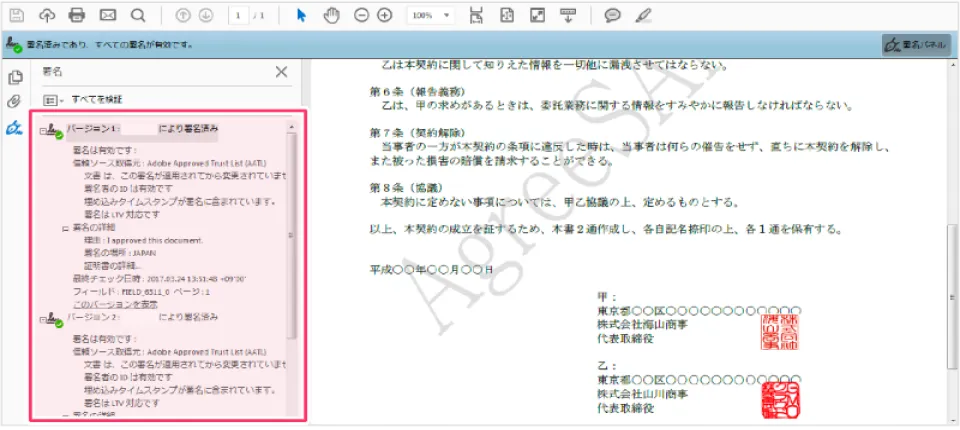Click バージョン1 signature certificate icon
The height and width of the screenshot is (430, 960).
(x=55, y=131)
